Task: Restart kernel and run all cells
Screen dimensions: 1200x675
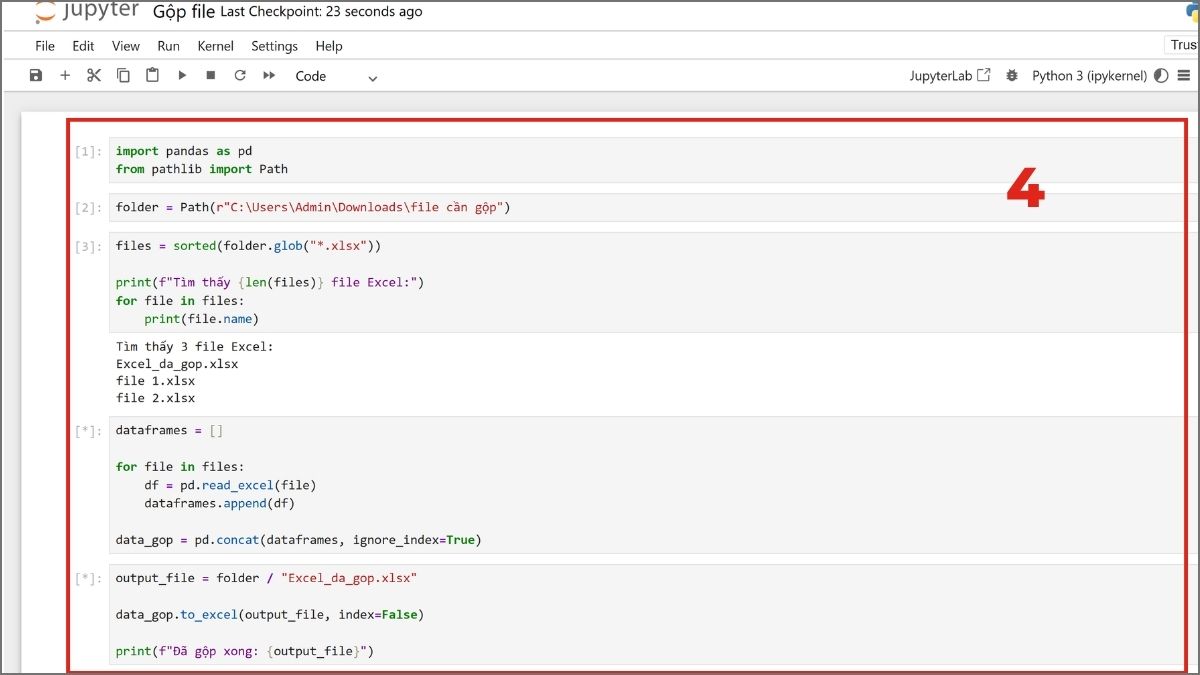Action: tap(269, 75)
